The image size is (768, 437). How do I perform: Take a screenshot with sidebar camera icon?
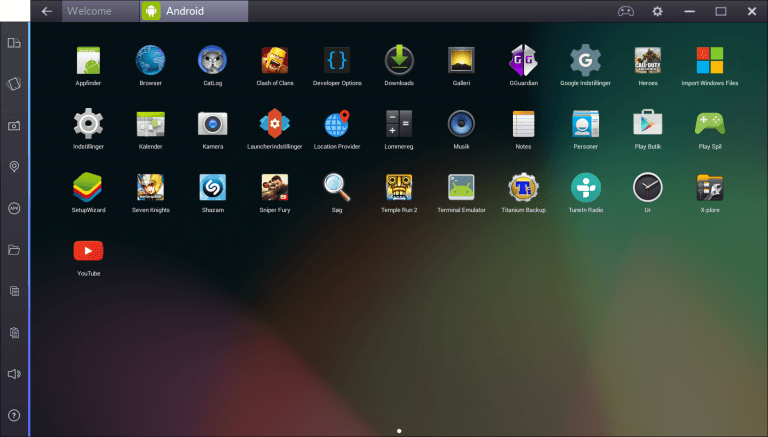(14, 125)
